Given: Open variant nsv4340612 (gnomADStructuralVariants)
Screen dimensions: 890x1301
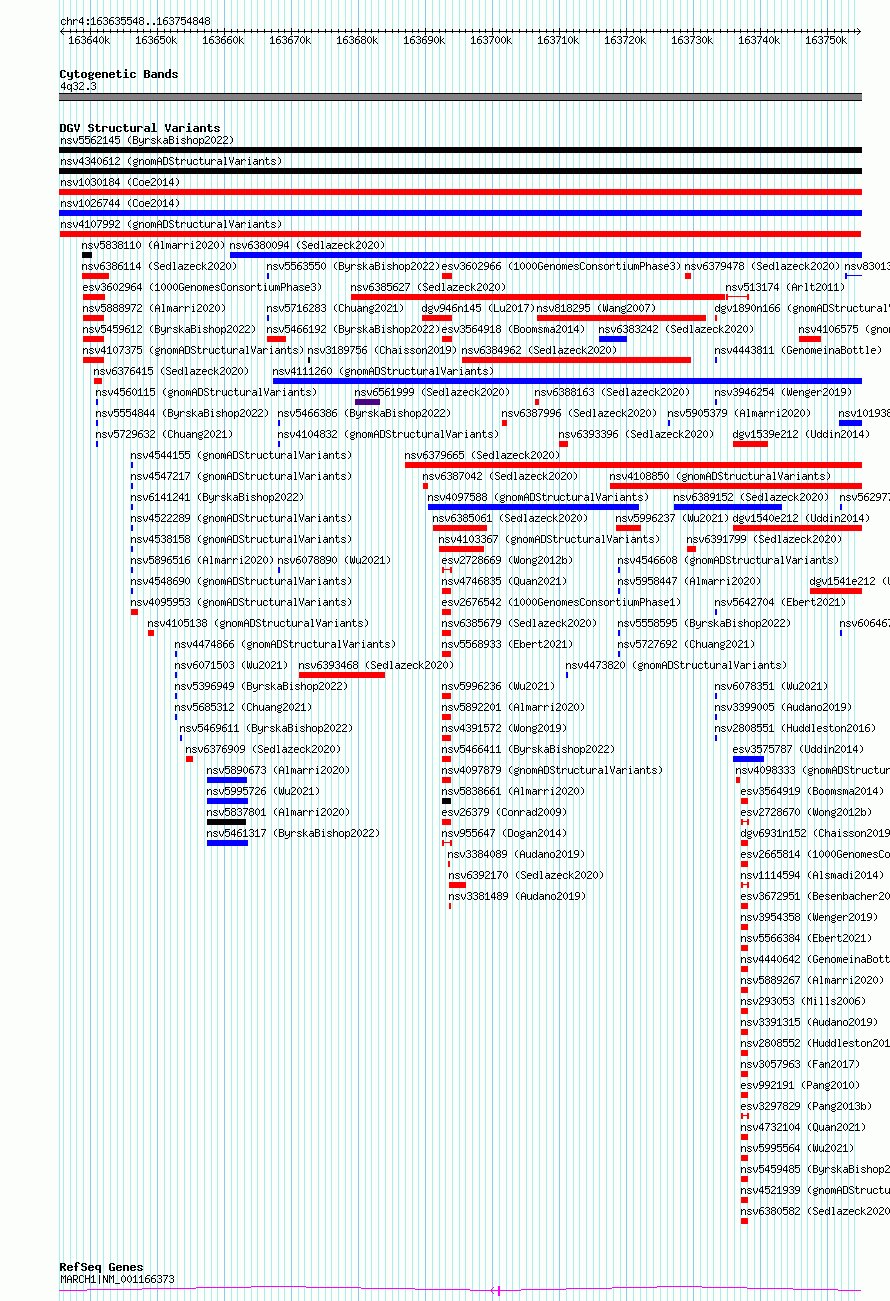Looking at the screenshot, I should (x=171, y=161).
